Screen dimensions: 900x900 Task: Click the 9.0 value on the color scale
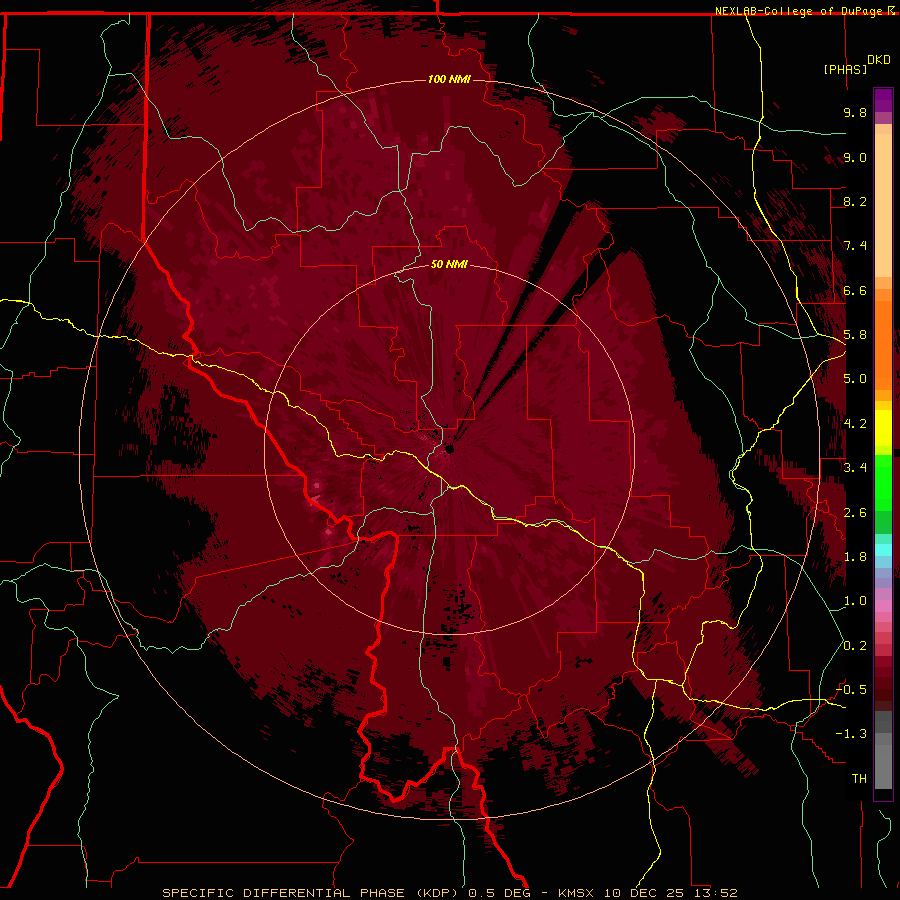tap(855, 157)
